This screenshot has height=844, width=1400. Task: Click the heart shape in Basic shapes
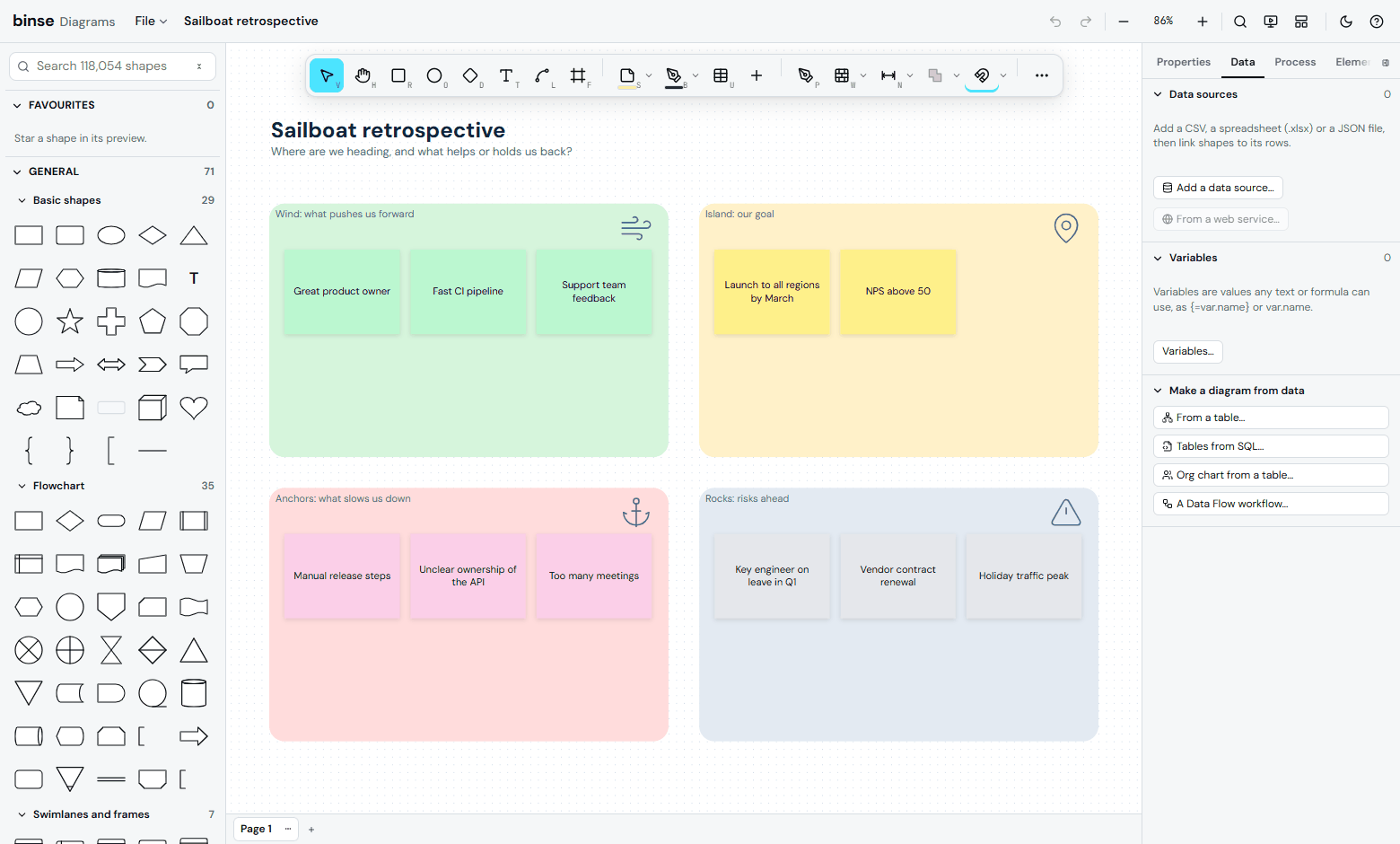pyautogui.click(x=194, y=408)
